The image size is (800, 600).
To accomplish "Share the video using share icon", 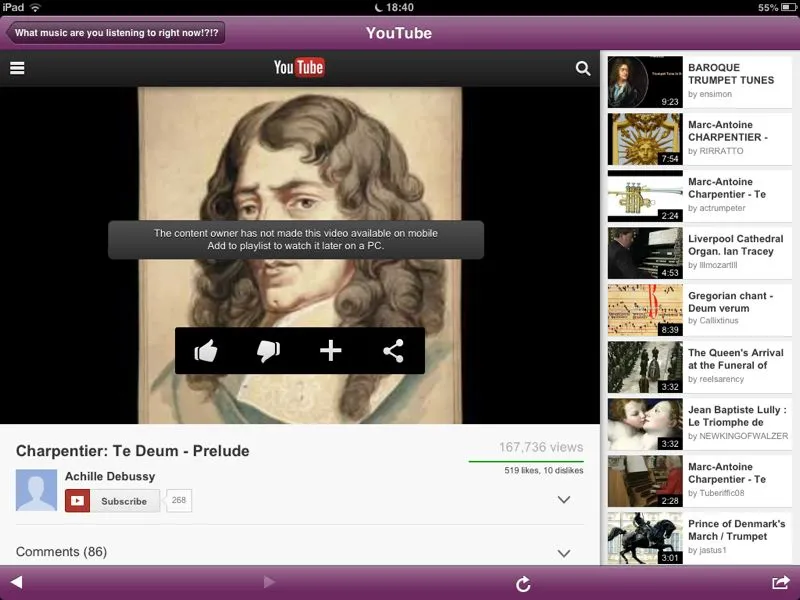I will [393, 351].
